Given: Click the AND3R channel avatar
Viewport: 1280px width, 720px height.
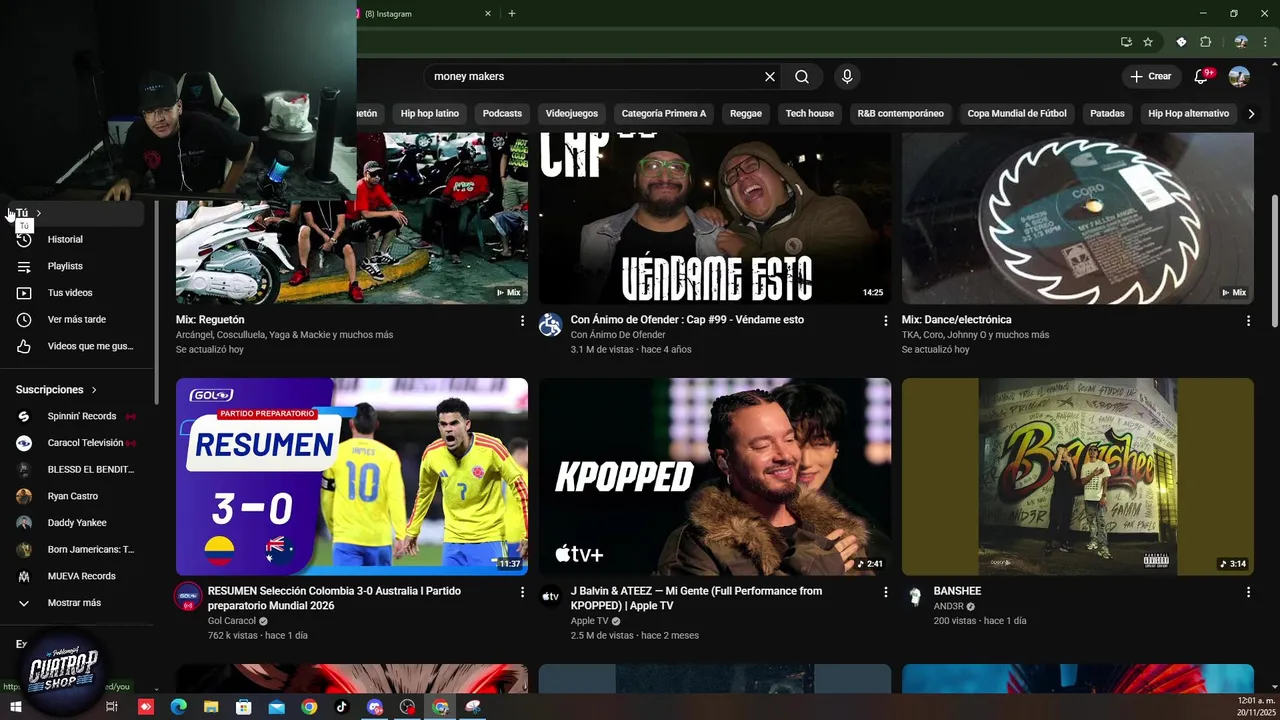Looking at the screenshot, I should coord(914,596).
